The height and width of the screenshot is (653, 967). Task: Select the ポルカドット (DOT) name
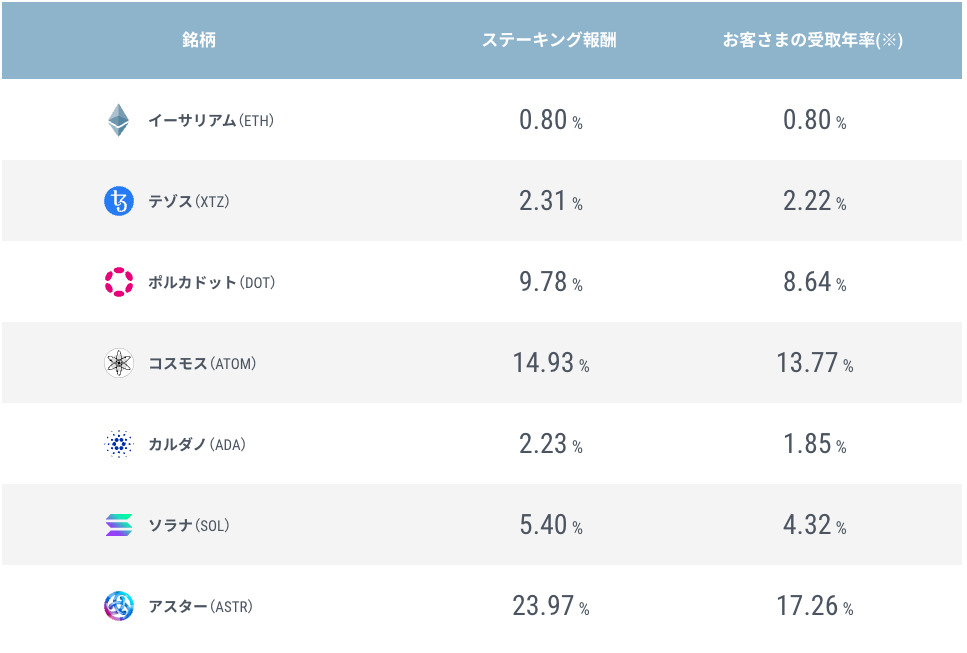click(211, 283)
